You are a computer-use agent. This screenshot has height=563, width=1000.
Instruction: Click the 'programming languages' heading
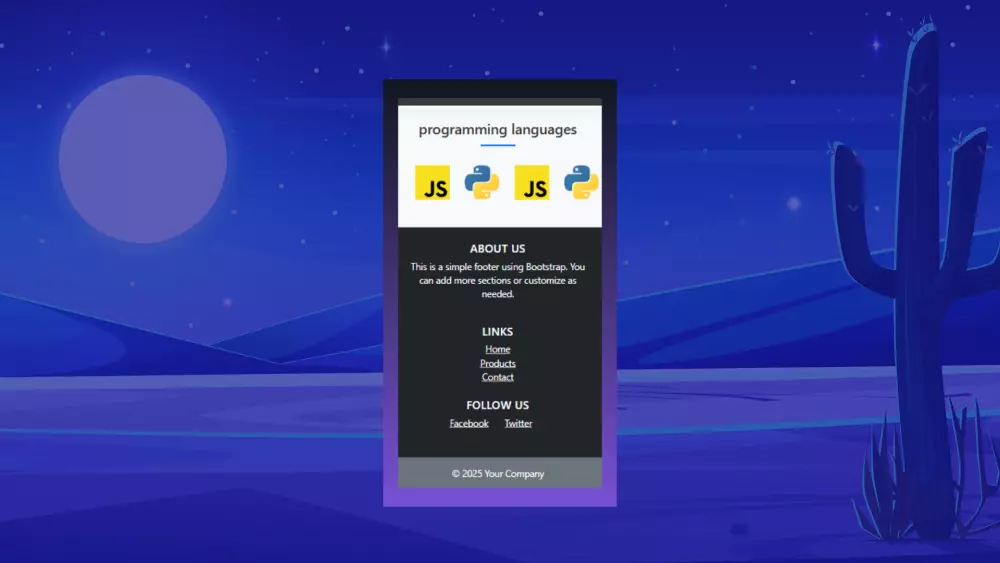pyautogui.click(x=497, y=129)
